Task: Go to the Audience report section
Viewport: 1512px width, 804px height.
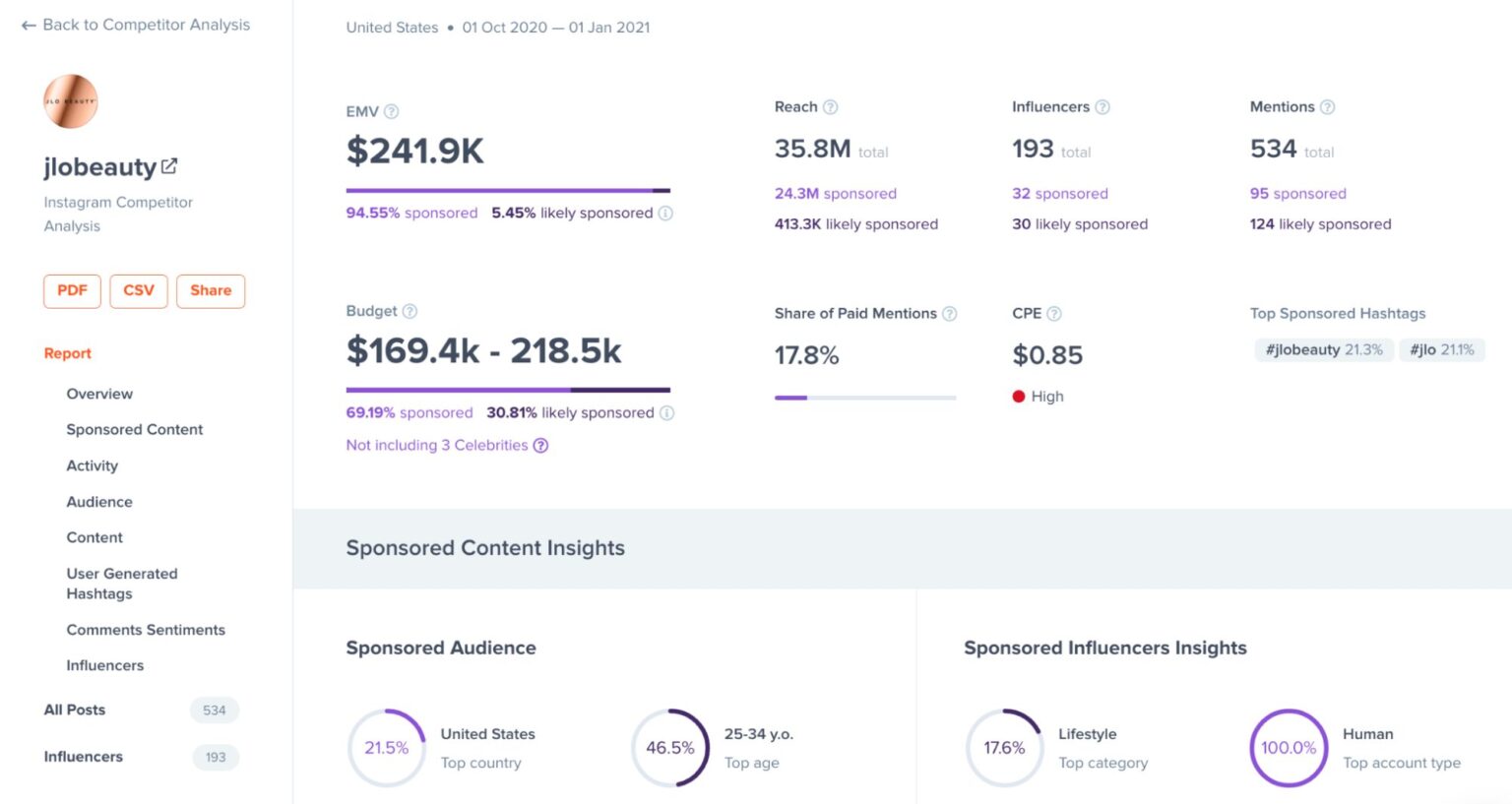Action: point(98,501)
